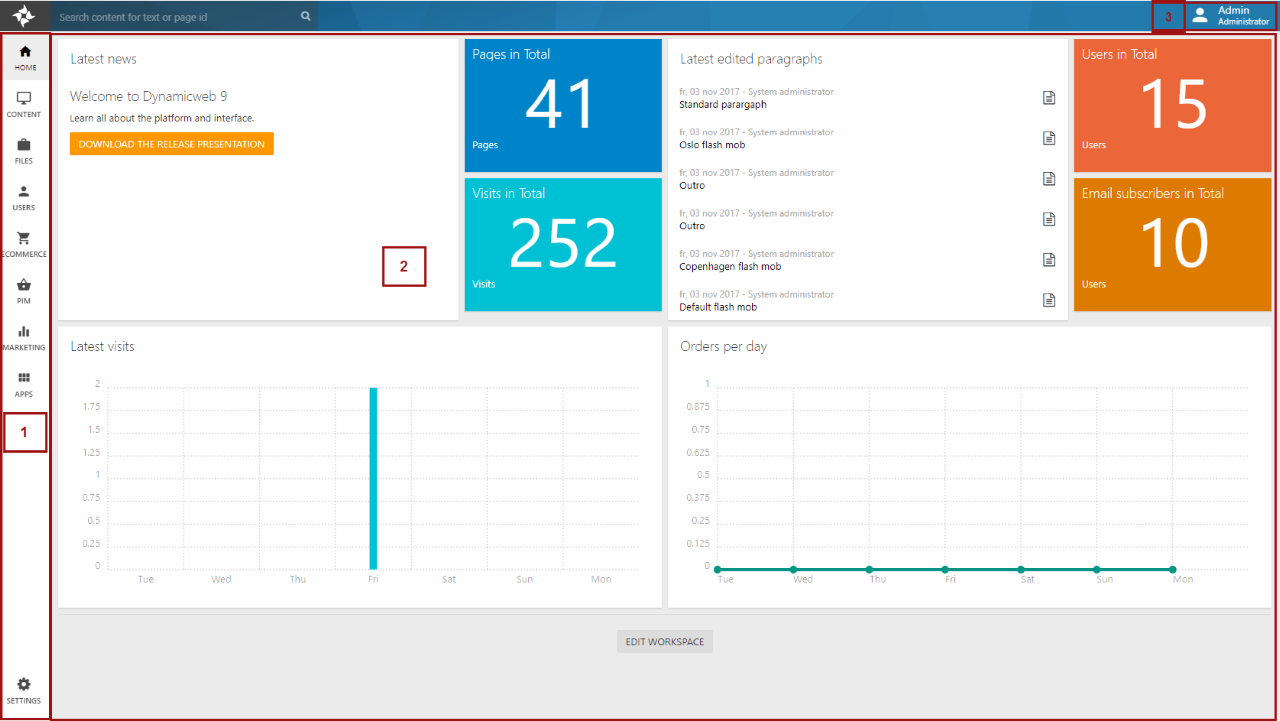Click the search content input field
The width and height of the screenshot is (1280, 721).
click(175, 17)
